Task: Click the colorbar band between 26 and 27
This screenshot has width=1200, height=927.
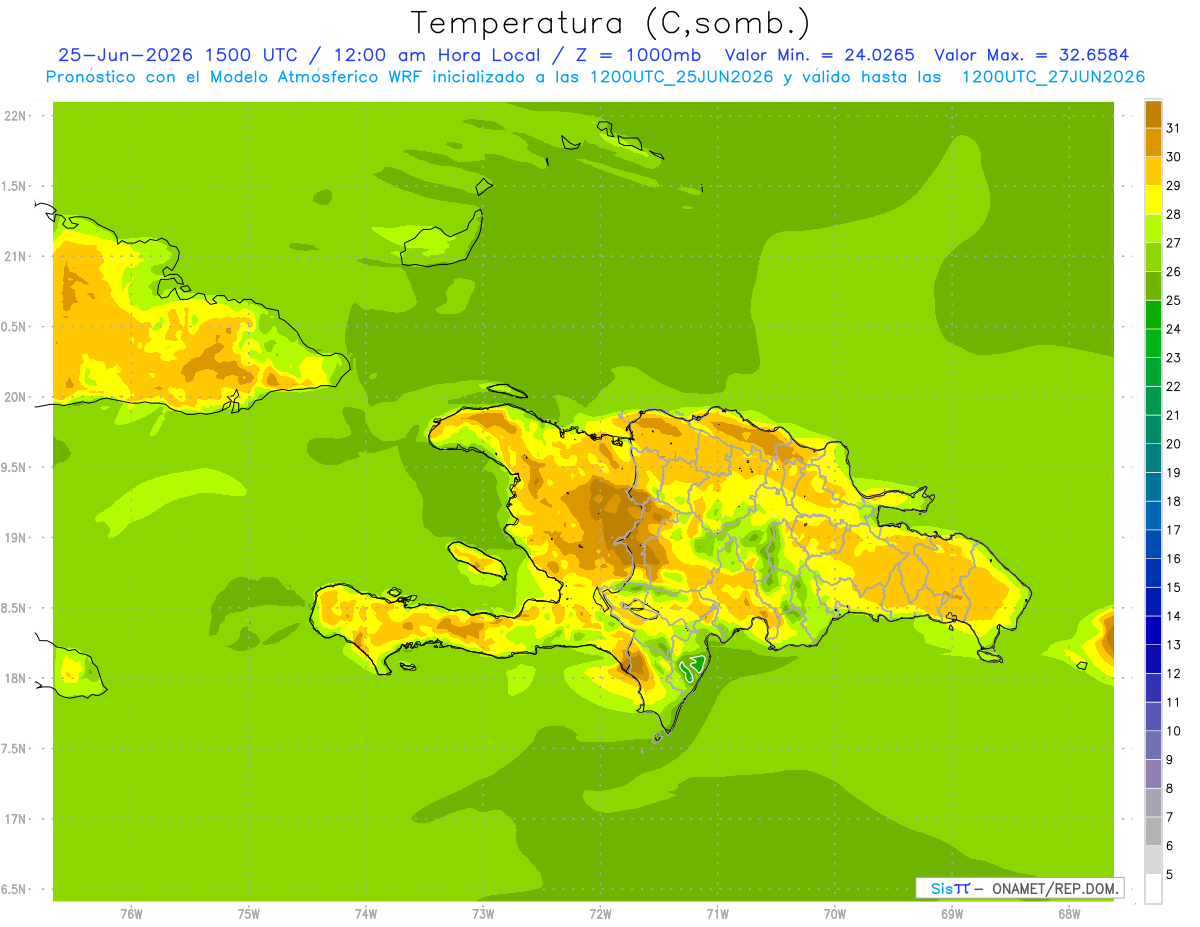Action: coord(1153,257)
